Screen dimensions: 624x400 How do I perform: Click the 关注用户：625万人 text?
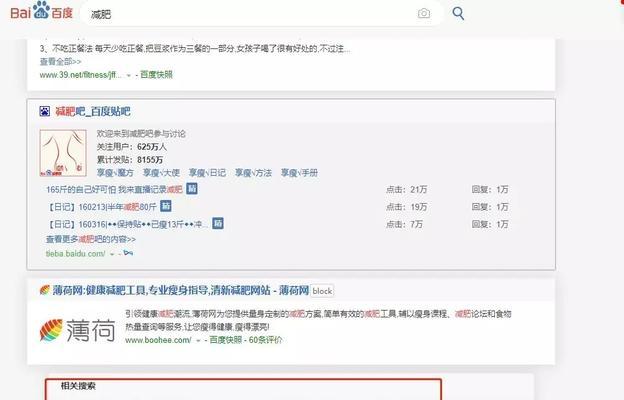tap(132, 147)
